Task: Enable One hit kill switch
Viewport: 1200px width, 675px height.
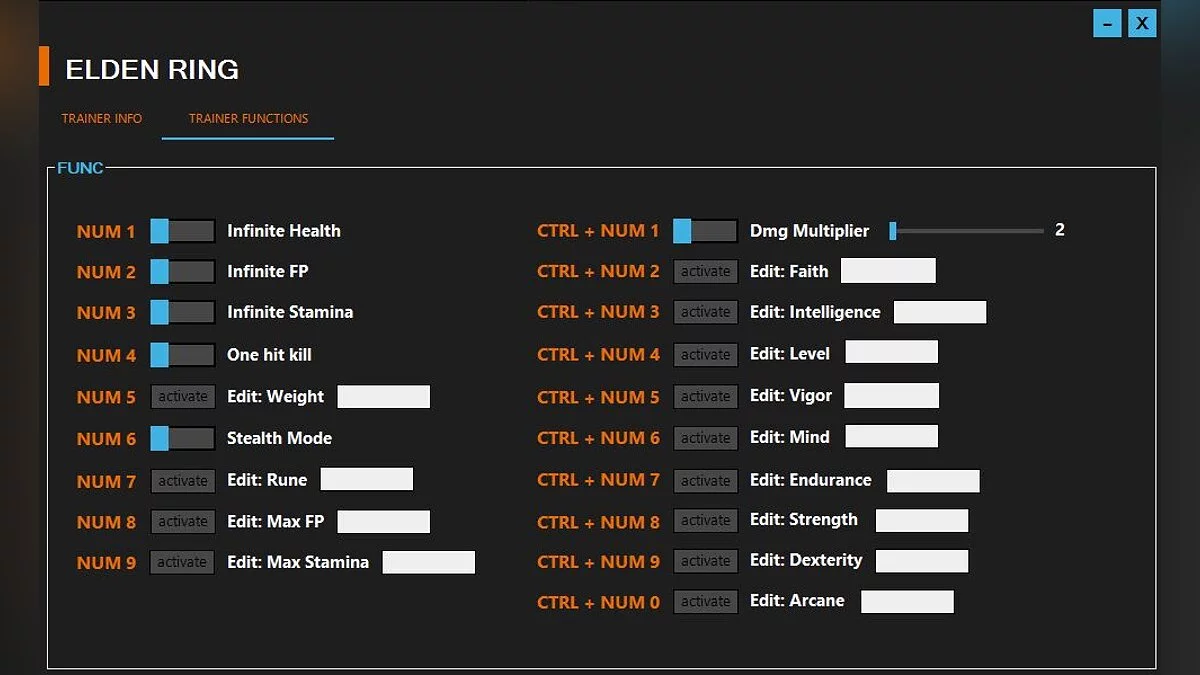Action: click(182, 355)
